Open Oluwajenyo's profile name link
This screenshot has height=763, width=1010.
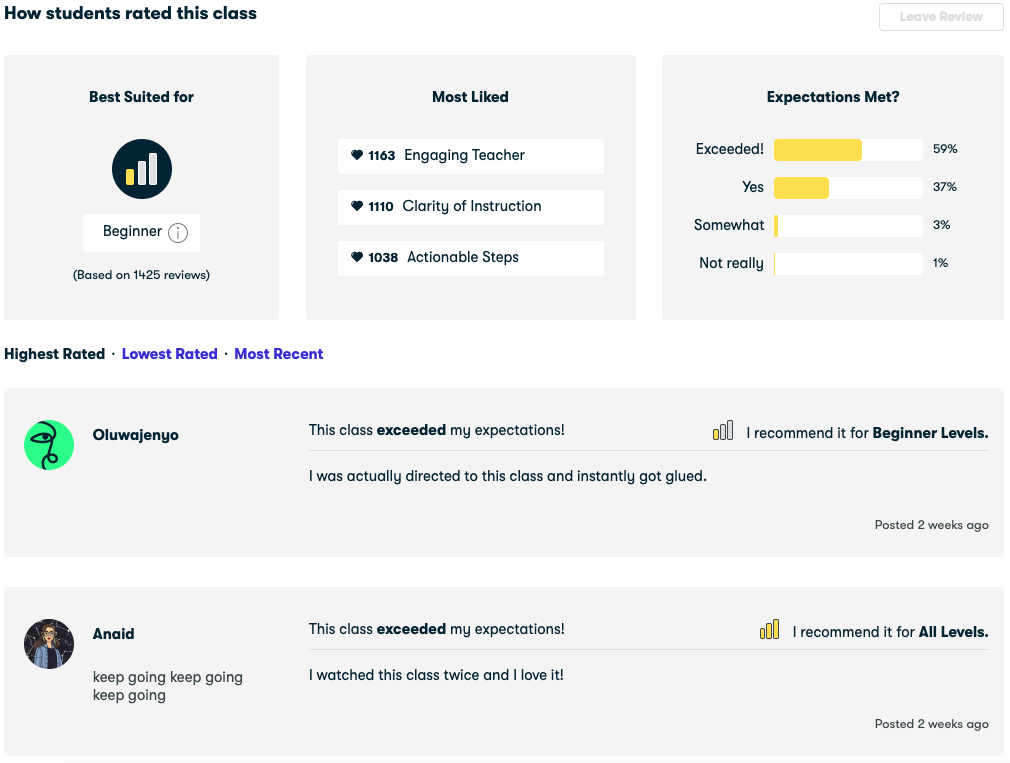[135, 435]
